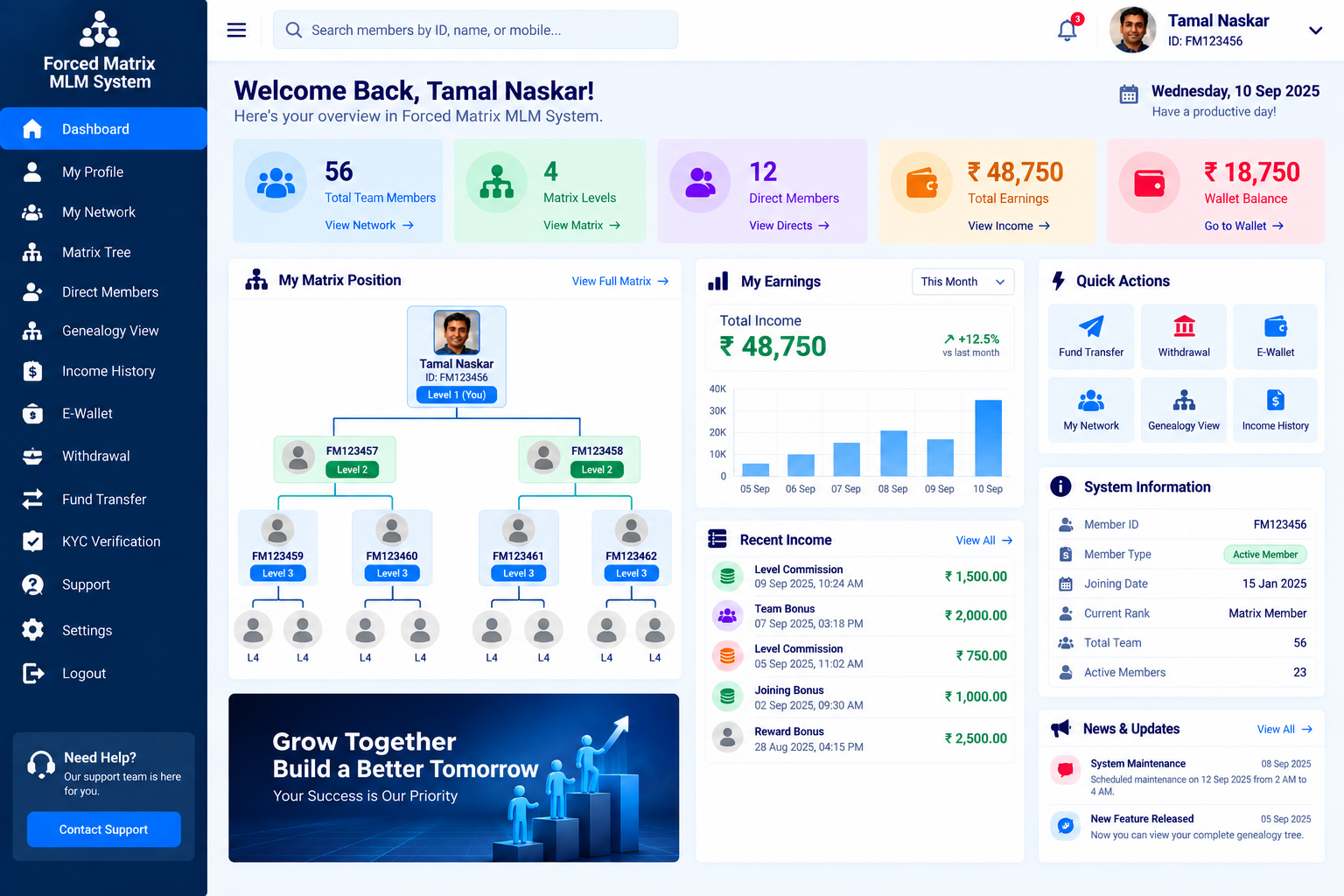Open the Reward Bonus income entry

(859, 738)
